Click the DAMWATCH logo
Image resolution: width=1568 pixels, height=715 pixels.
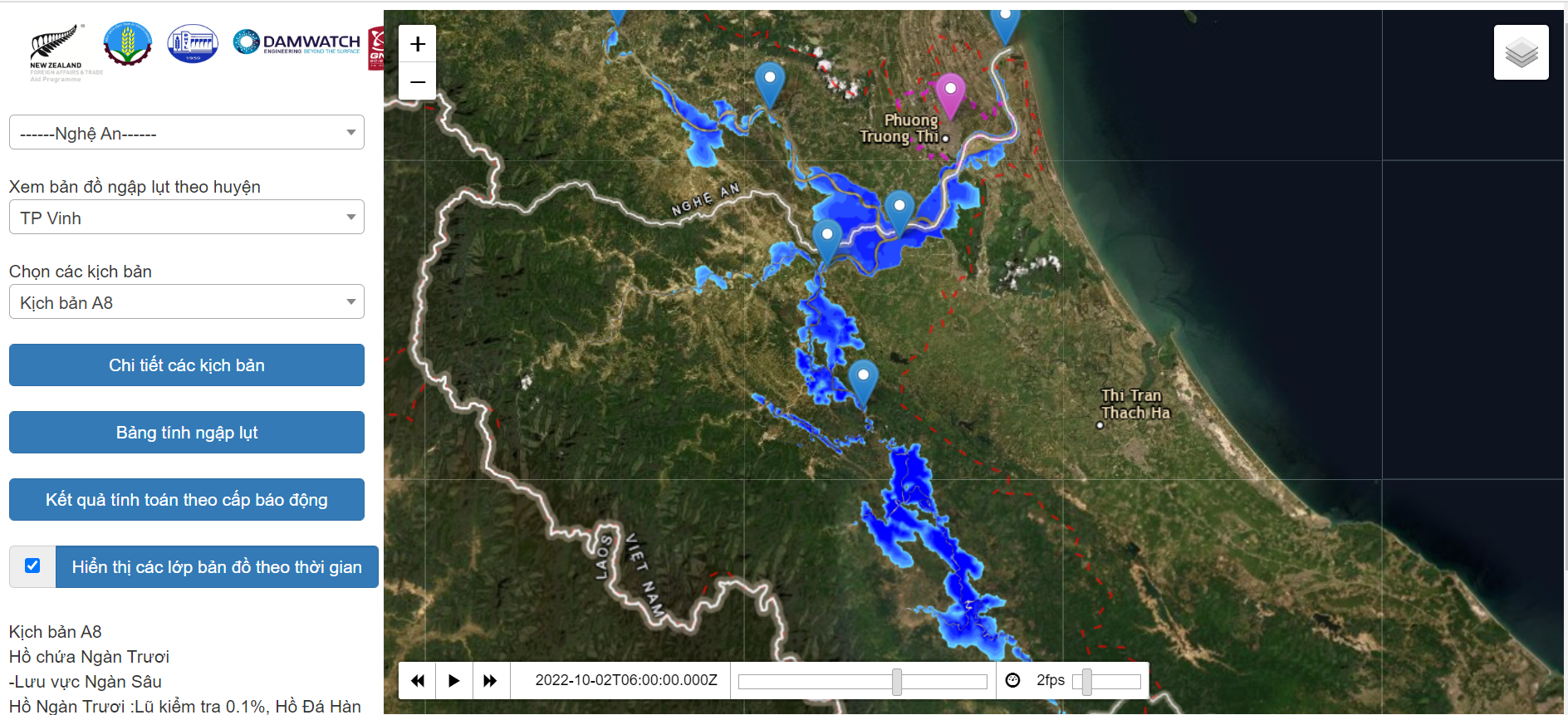point(297,42)
